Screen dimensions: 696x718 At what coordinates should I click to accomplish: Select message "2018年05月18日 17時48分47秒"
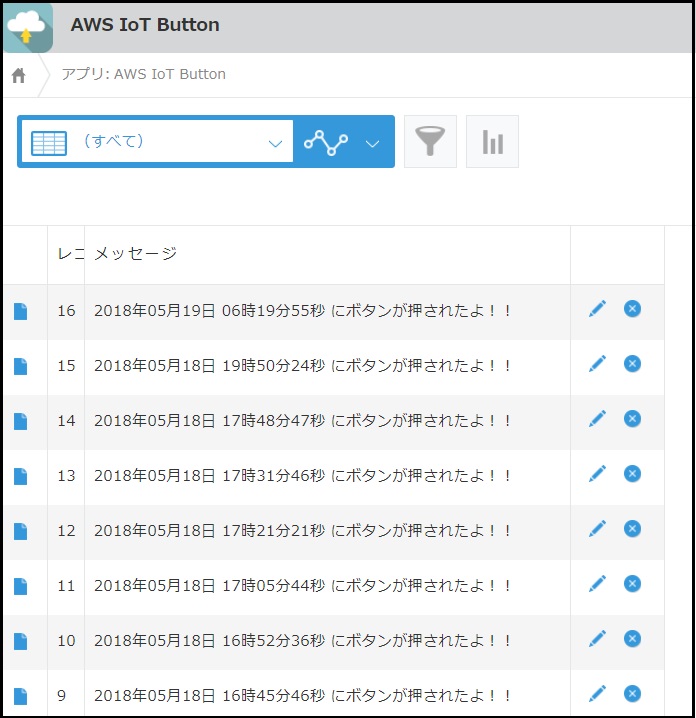click(210, 421)
